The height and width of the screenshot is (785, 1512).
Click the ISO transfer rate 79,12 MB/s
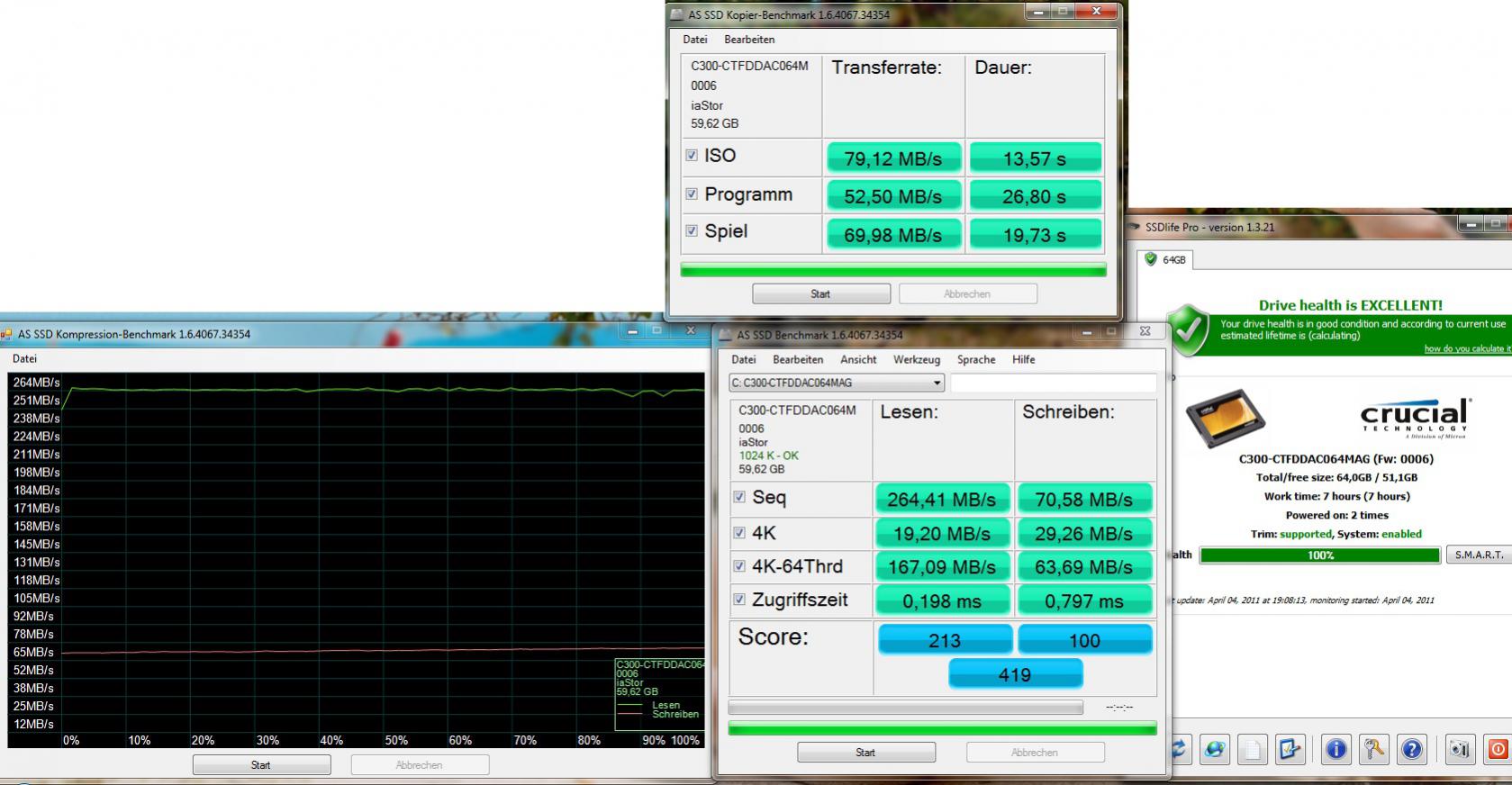[x=893, y=158]
